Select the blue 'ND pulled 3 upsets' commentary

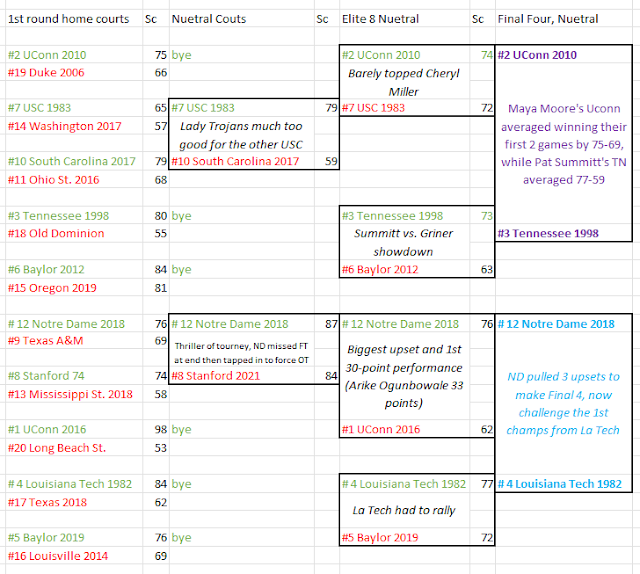pos(564,403)
